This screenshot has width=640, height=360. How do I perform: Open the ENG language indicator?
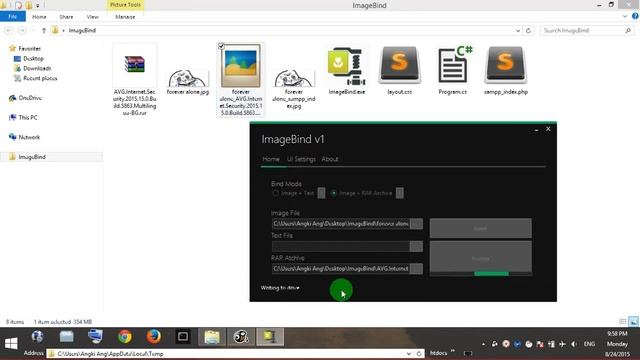pos(589,344)
